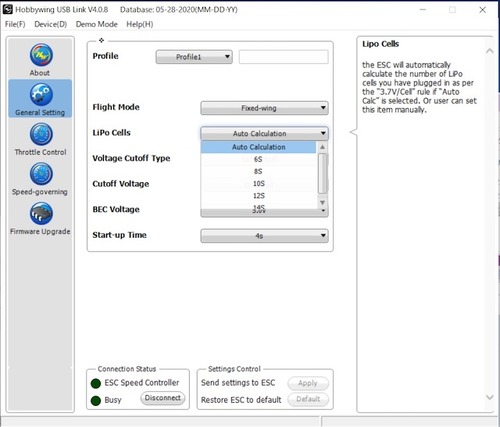Open the Demo Mode menu

point(97,24)
